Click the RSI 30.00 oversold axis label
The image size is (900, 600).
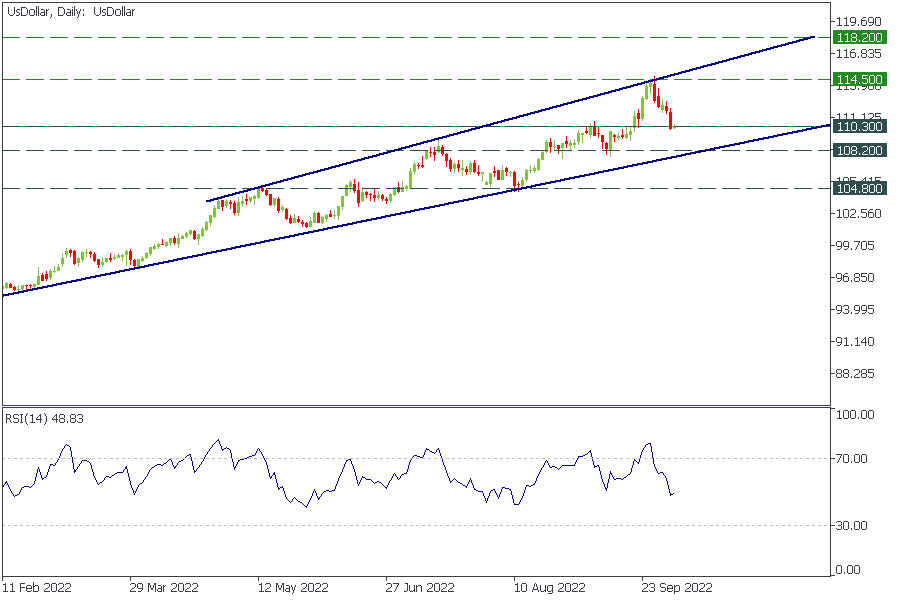pyautogui.click(x=854, y=525)
